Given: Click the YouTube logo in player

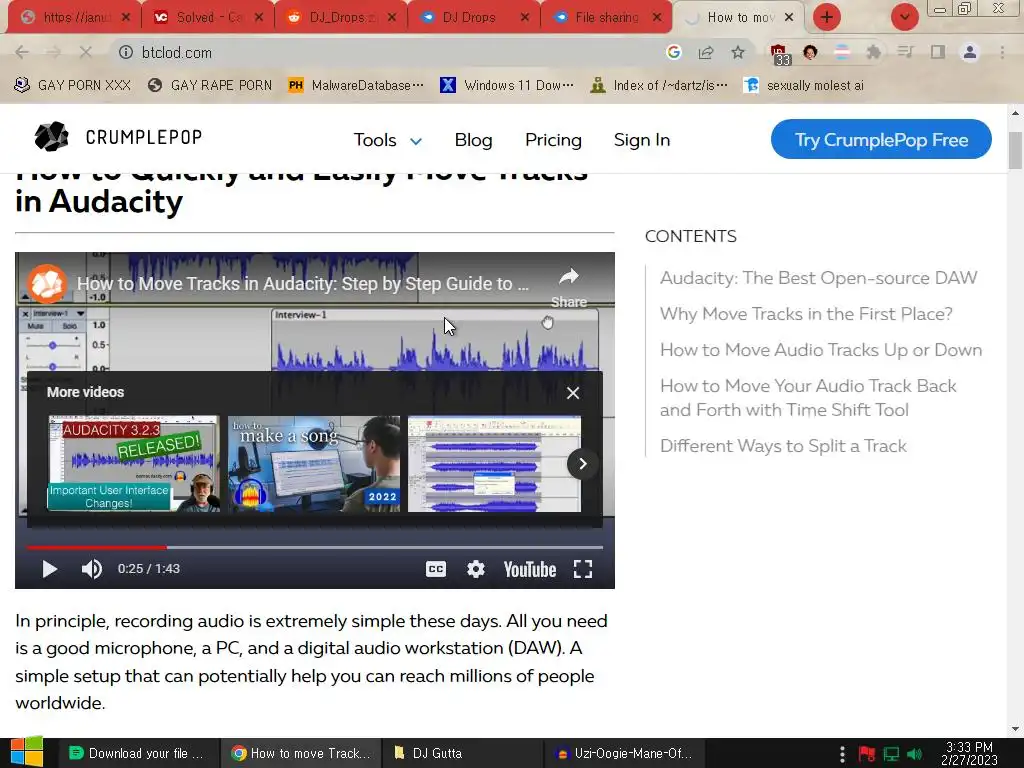Looking at the screenshot, I should pos(530,569).
